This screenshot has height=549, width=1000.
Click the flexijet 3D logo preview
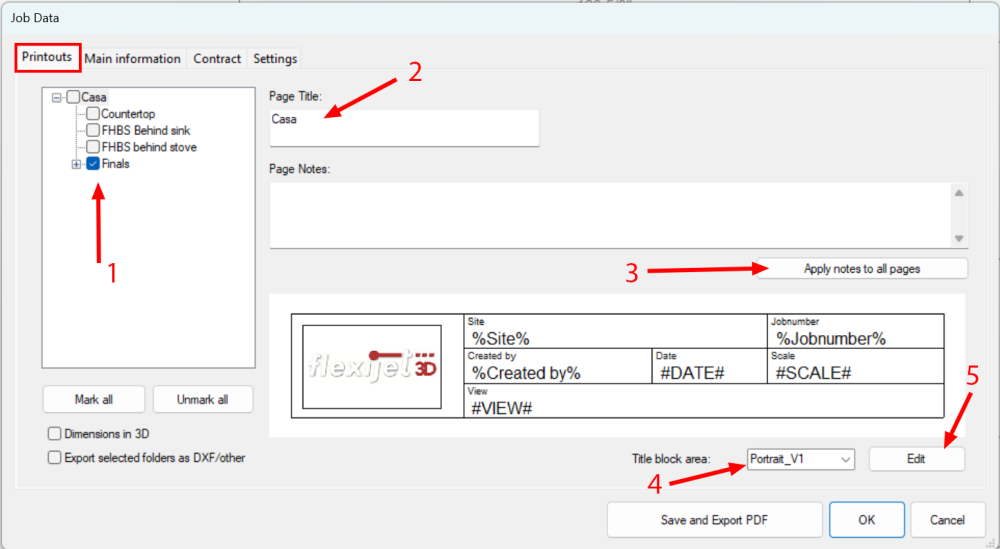[372, 367]
